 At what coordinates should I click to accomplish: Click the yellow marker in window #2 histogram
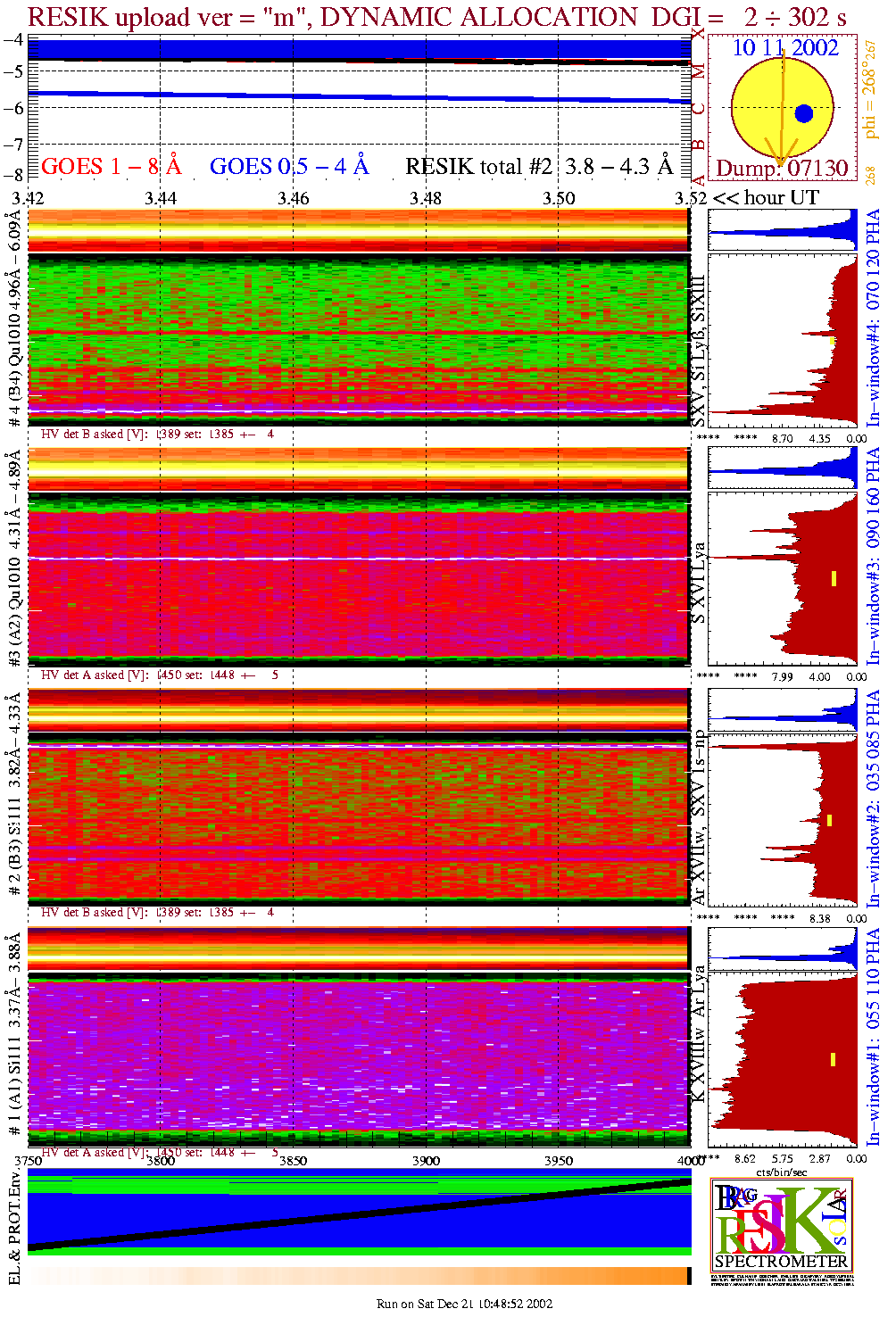(829, 820)
